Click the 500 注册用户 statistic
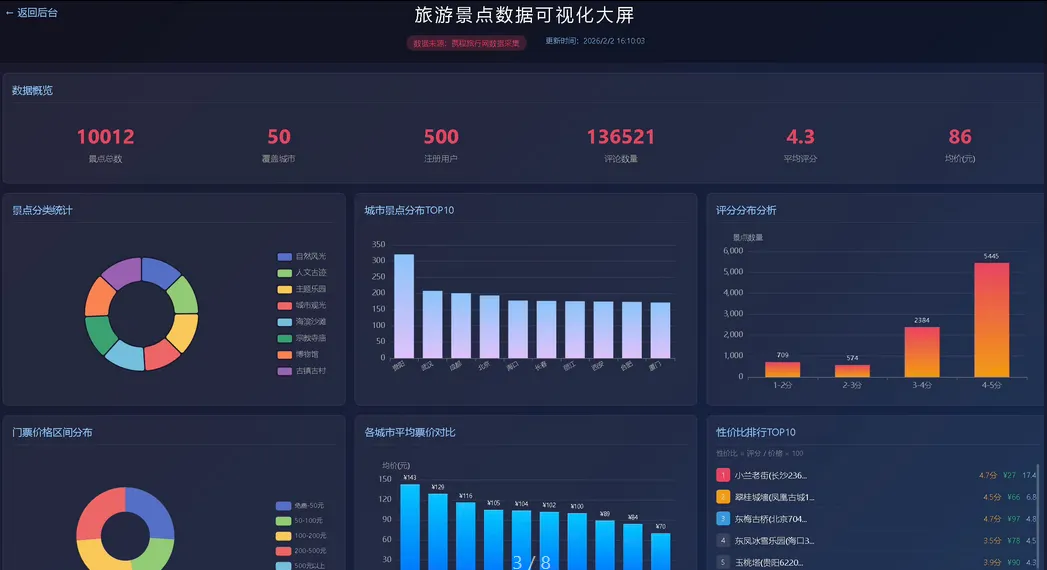1047x570 pixels. (441, 145)
